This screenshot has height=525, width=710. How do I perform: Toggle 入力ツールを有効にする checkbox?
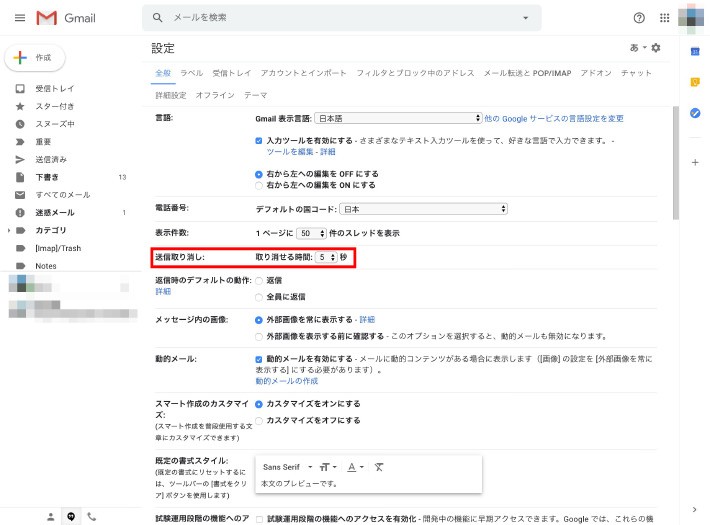(259, 141)
